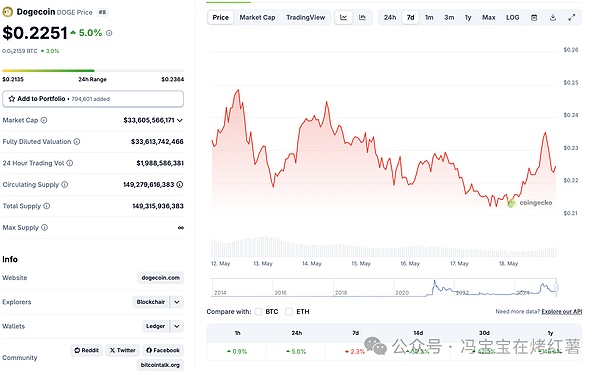Check the BTC compare checkbox
Image resolution: width=600 pixels, height=371 pixels.
coord(259,312)
